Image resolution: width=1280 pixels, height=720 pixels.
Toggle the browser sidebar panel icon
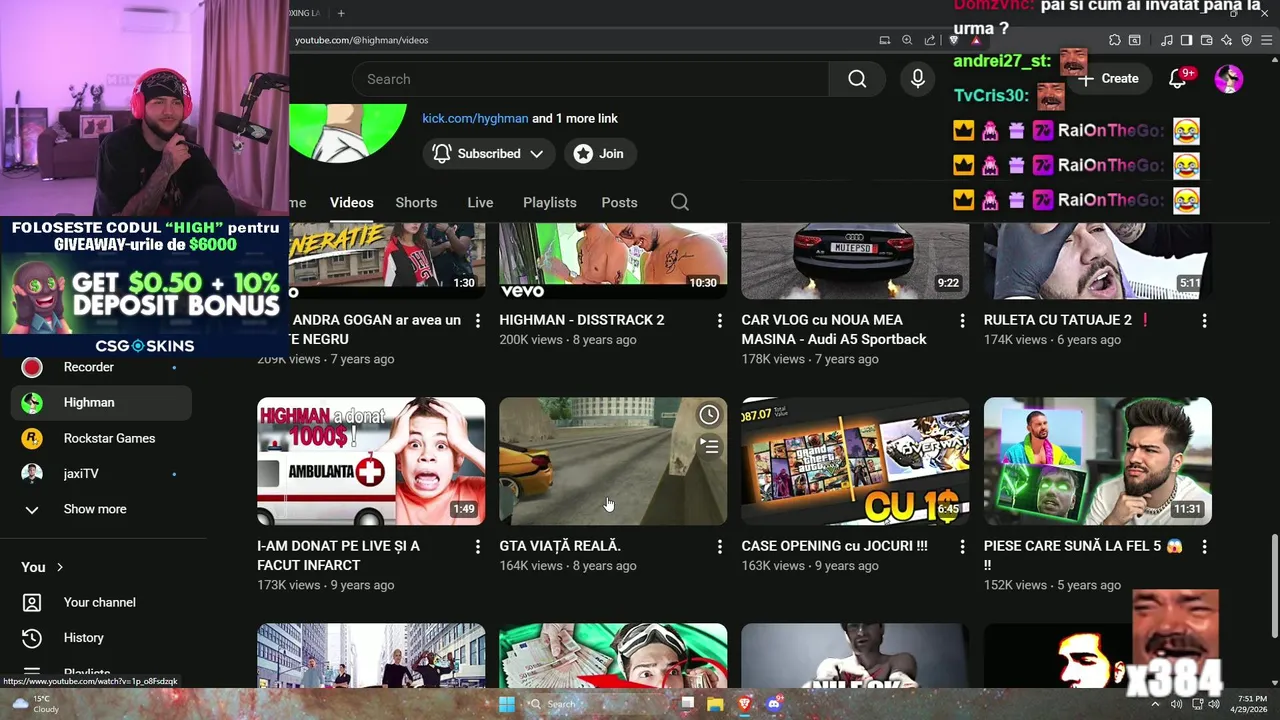coord(1186,40)
